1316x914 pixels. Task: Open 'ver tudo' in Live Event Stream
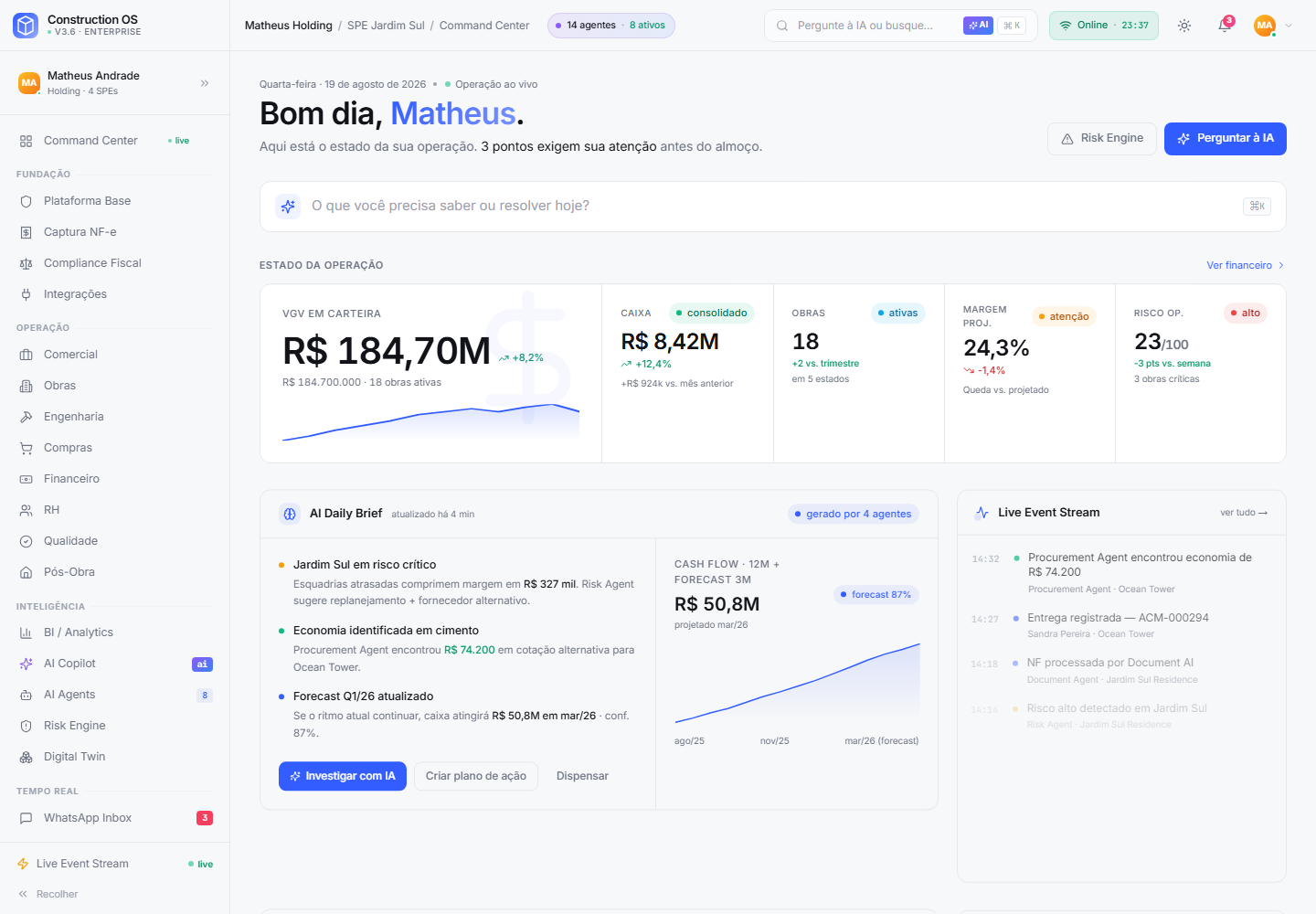click(x=1244, y=513)
